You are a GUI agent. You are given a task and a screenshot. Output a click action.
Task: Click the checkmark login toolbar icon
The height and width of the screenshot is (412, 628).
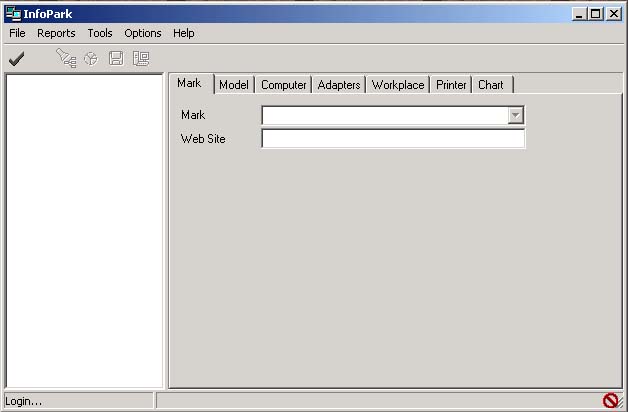tap(16, 59)
